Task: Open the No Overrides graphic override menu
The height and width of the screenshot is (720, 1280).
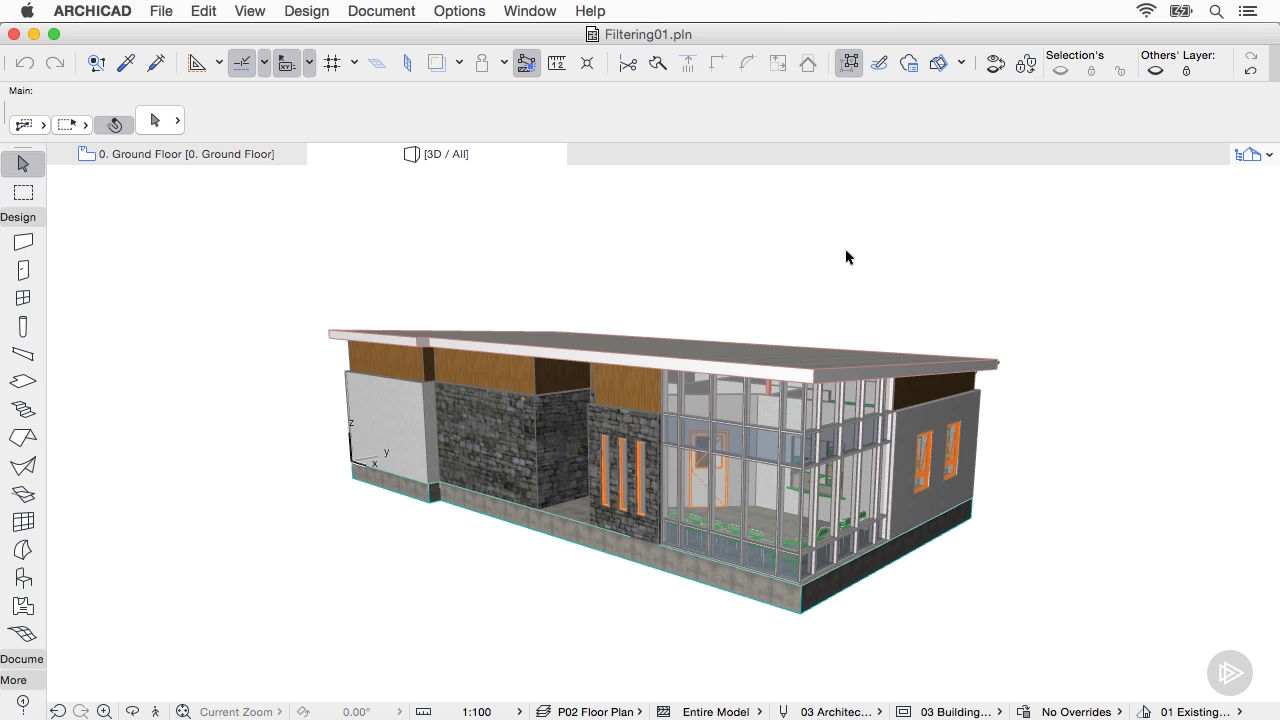Action: (1076, 712)
